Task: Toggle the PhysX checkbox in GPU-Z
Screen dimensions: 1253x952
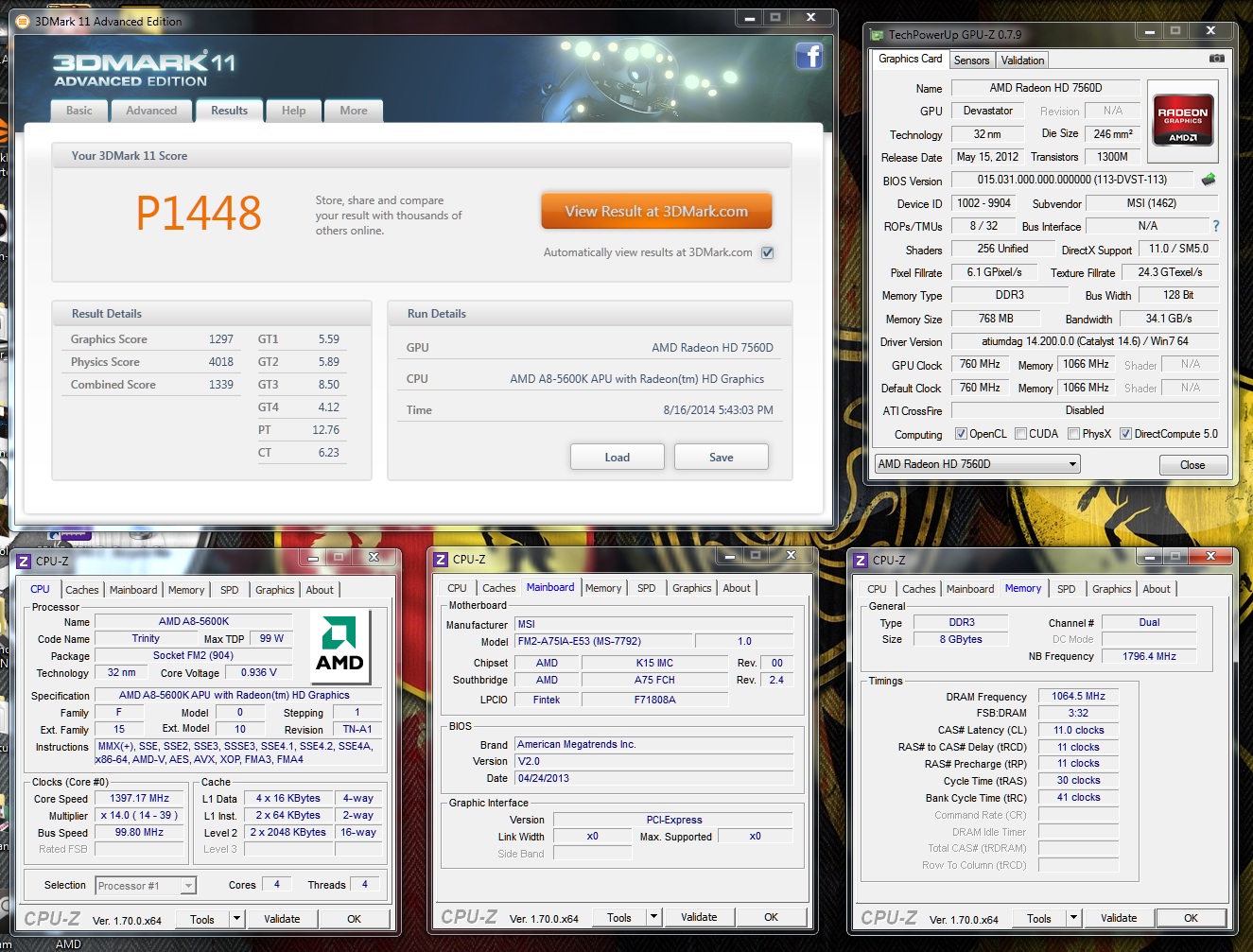Action: point(1073,434)
